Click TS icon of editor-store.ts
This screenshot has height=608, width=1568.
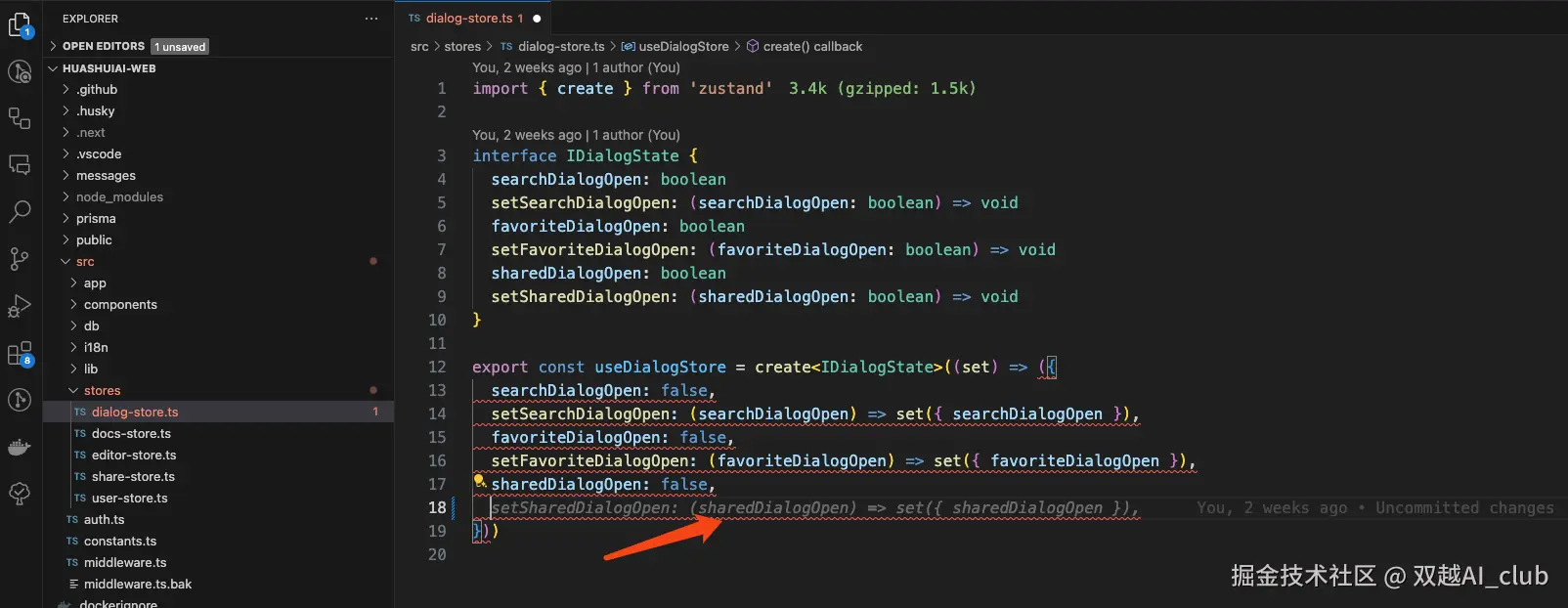click(x=80, y=456)
